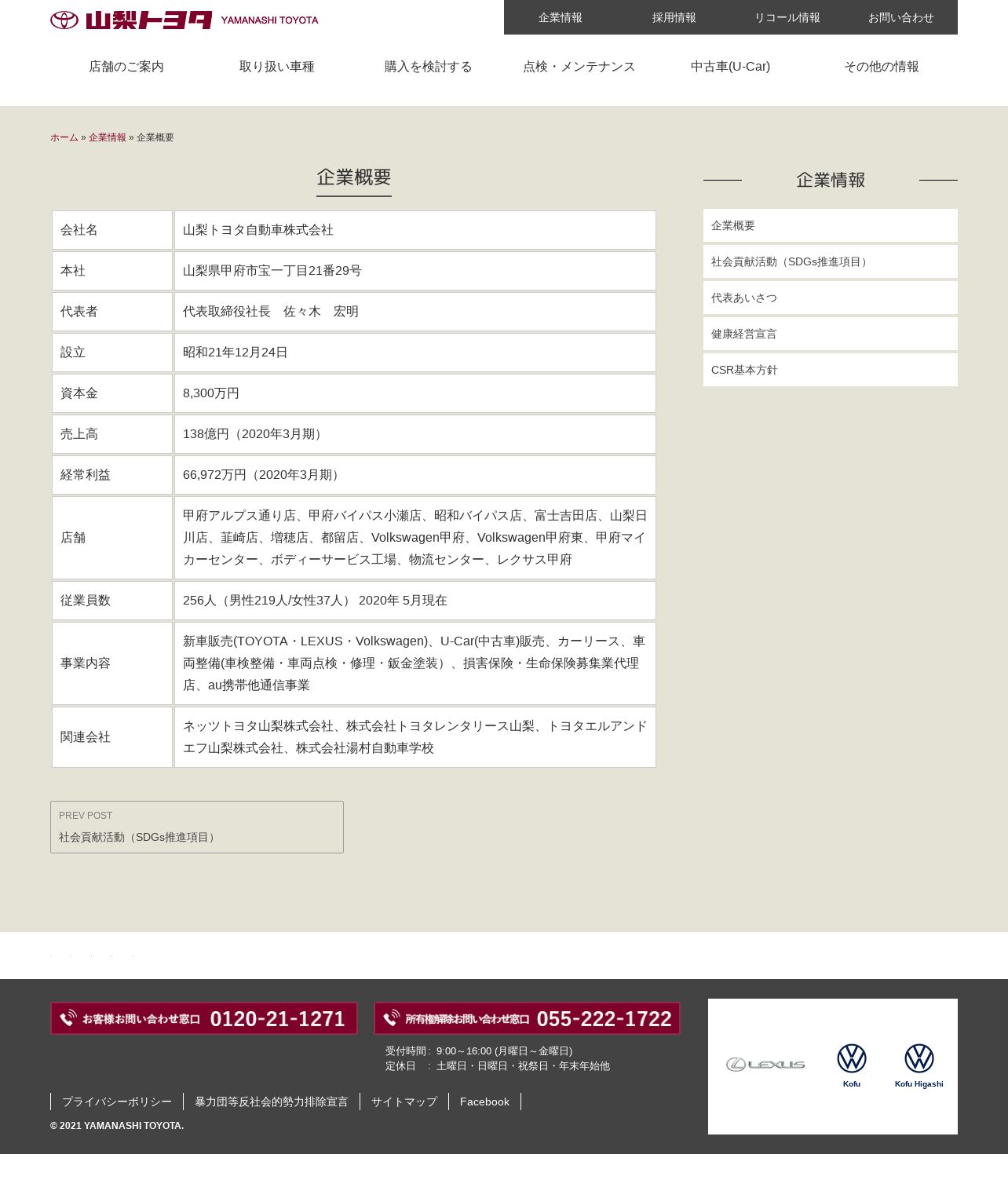Viewport: 1008px width, 1202px height.
Task: Open the 購入を検討する menu
Action: pyautogui.click(x=429, y=67)
